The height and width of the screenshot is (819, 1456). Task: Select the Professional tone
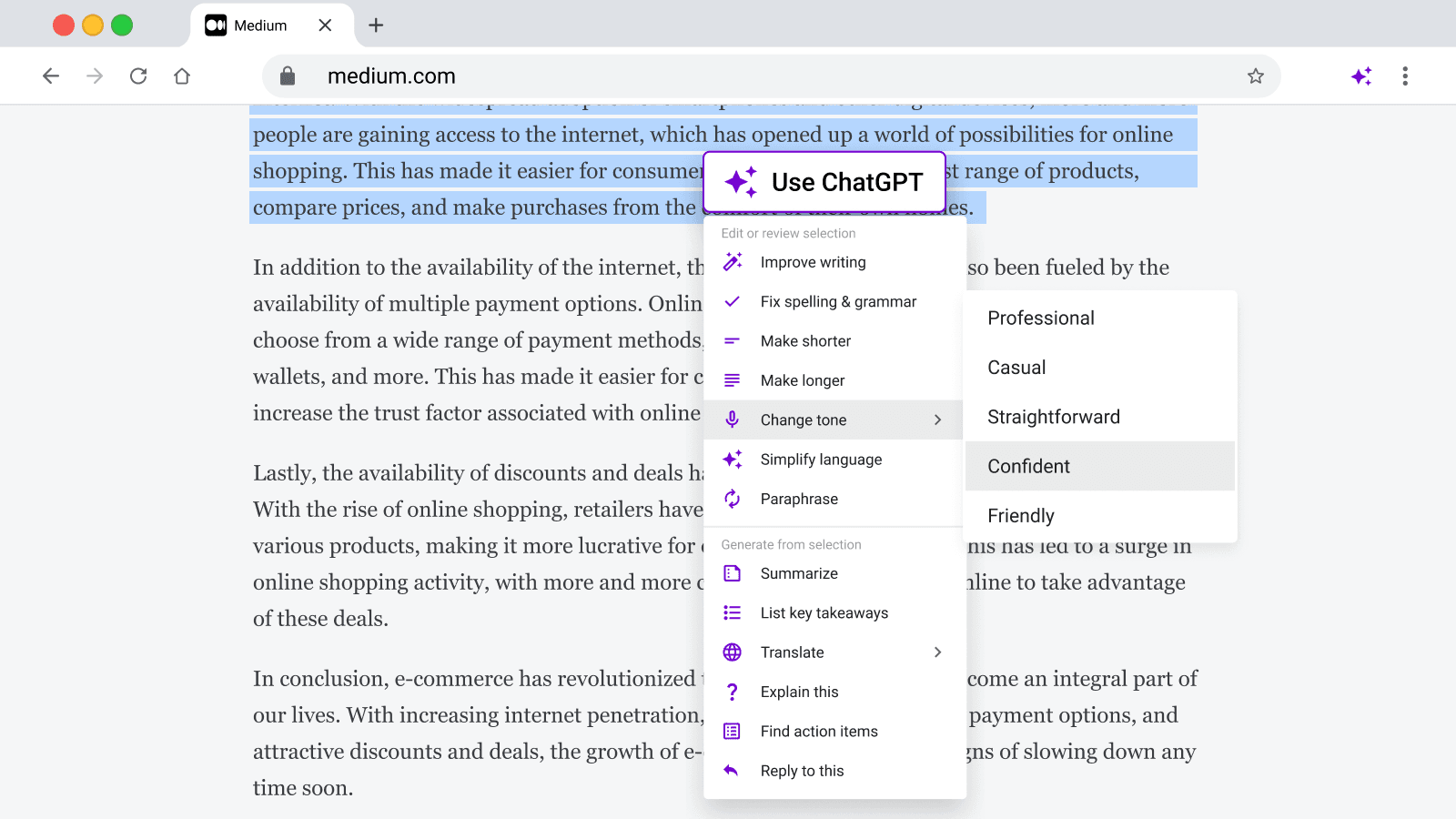1100,318
